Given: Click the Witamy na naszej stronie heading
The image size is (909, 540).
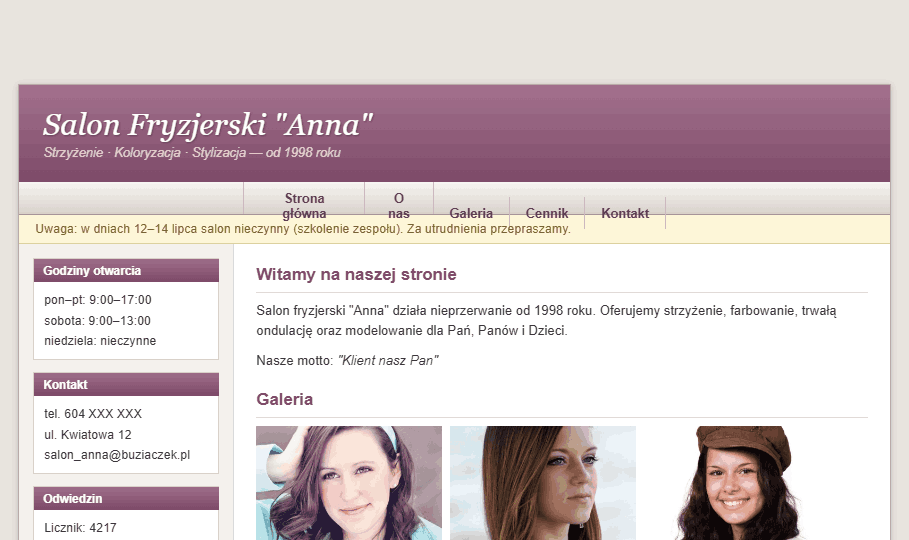Looking at the screenshot, I should point(356,274).
